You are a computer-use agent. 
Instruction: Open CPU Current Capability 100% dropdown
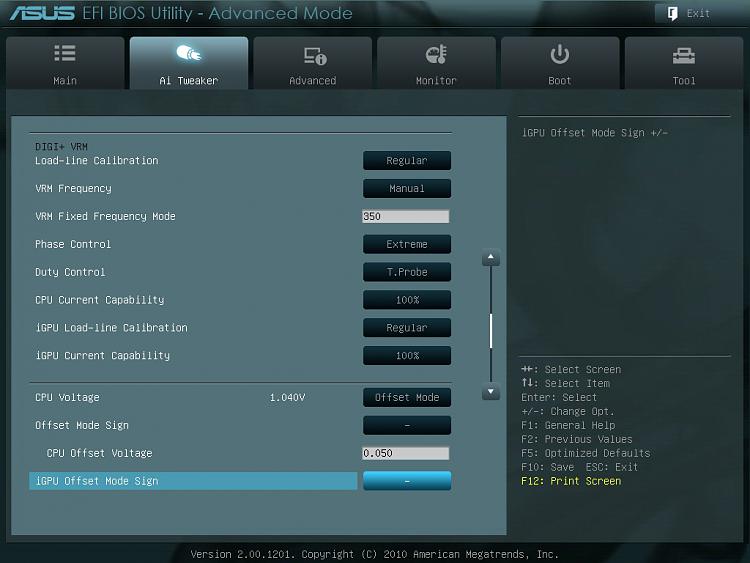point(407,300)
